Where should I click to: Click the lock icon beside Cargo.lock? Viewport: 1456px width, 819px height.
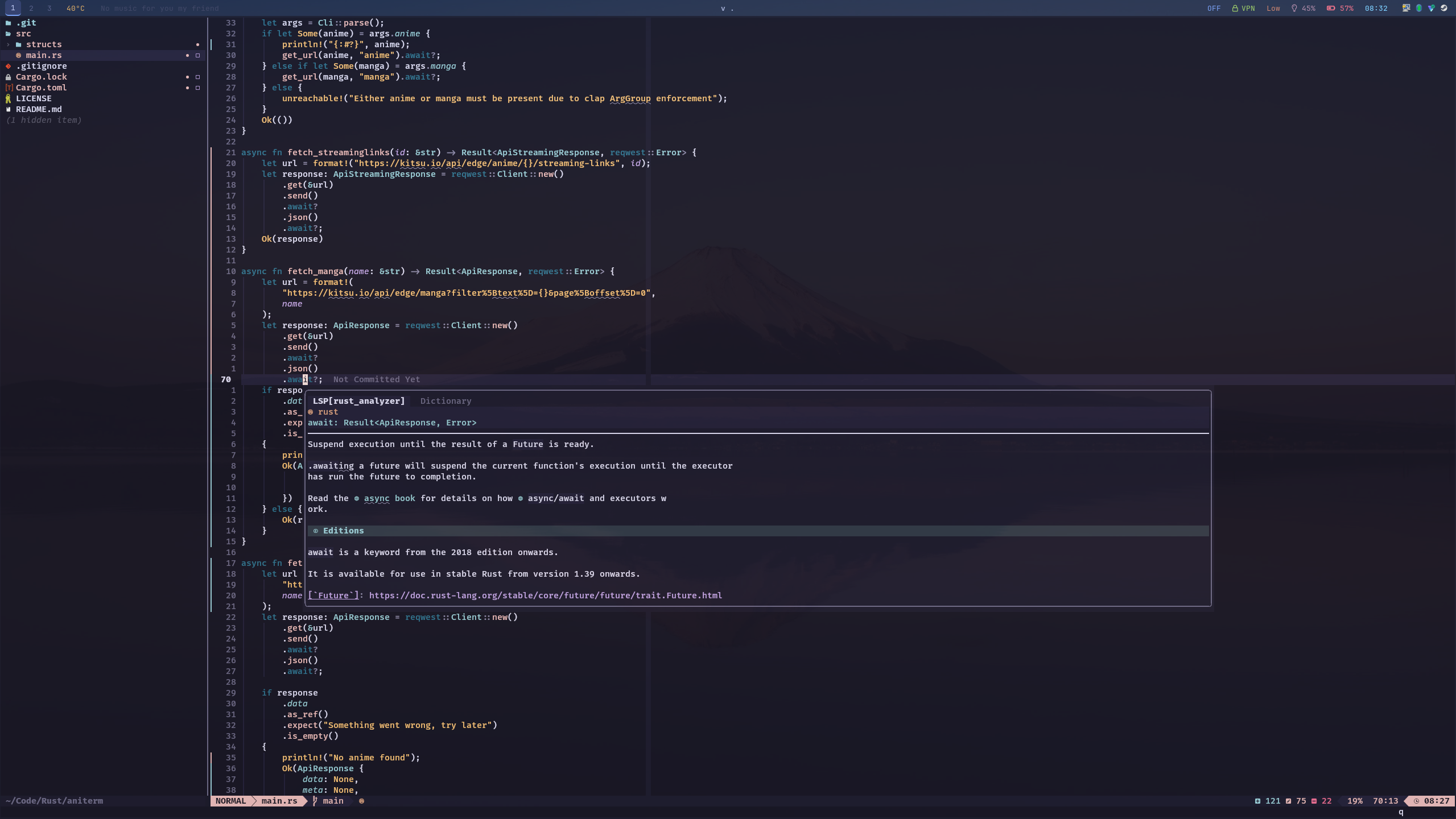[8, 77]
